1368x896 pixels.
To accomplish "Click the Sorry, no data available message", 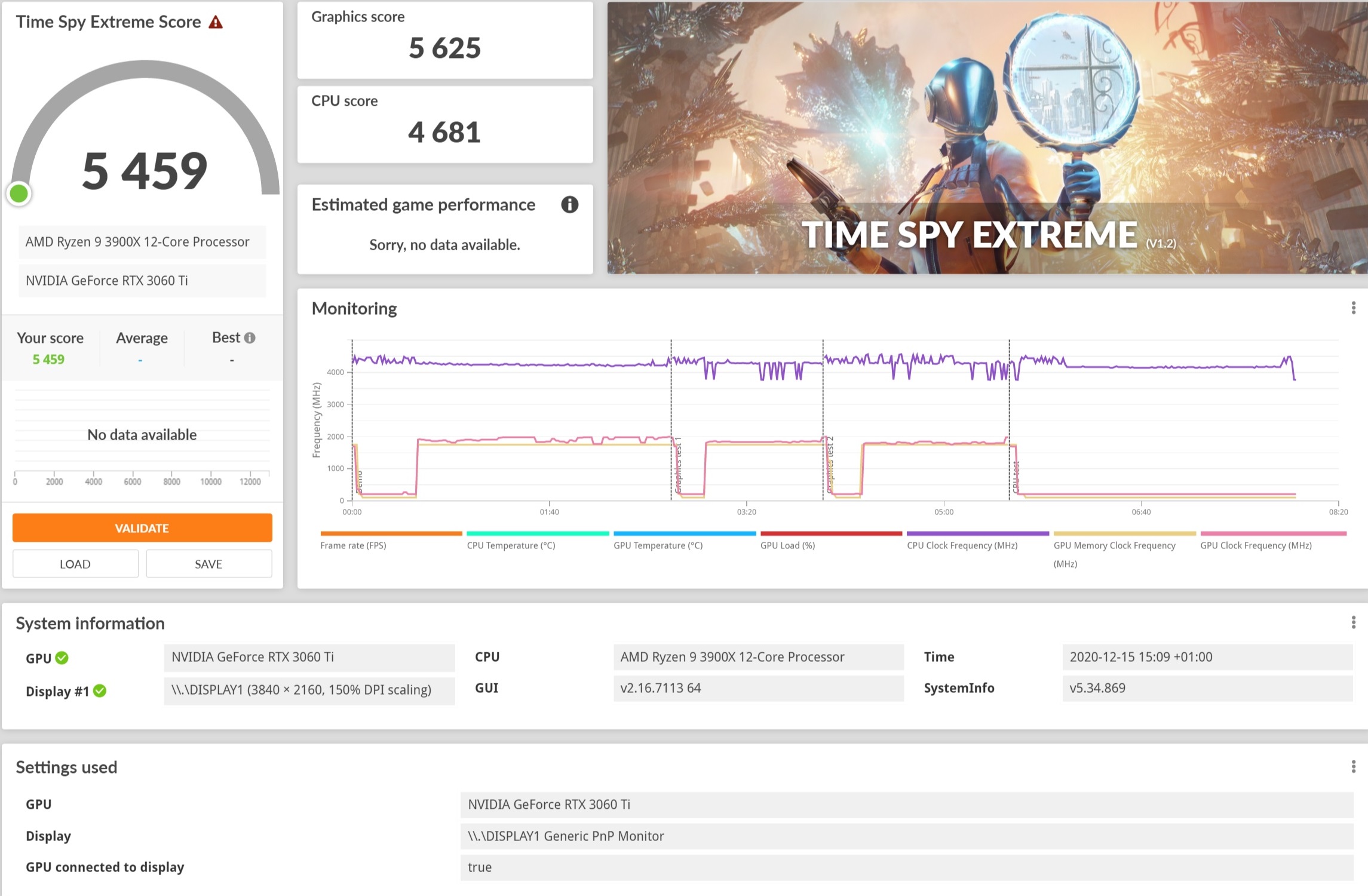I will (x=444, y=245).
